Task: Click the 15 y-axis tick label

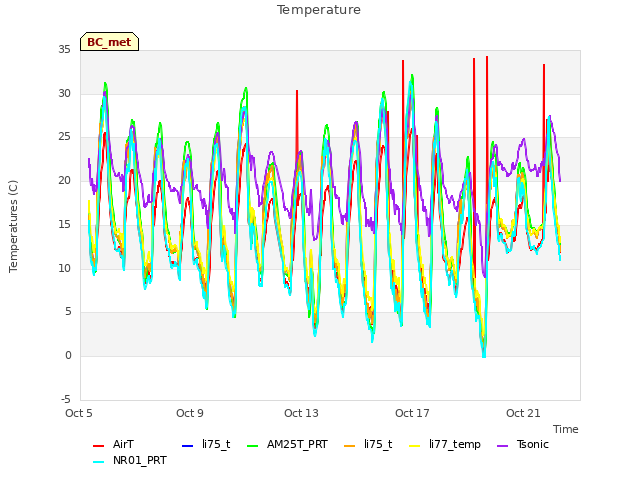Action: [x=64, y=224]
